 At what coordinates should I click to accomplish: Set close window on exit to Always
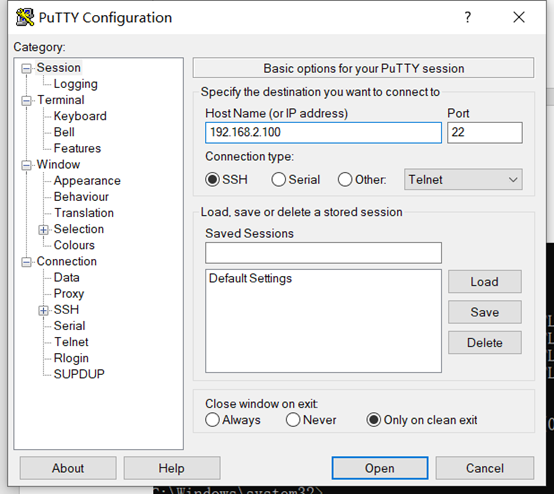point(212,420)
